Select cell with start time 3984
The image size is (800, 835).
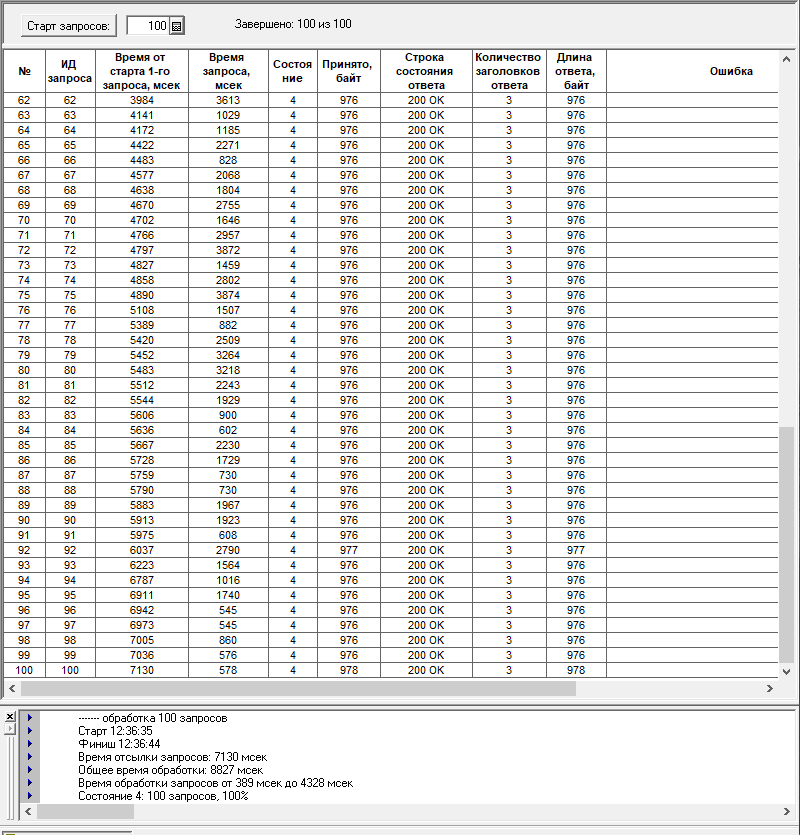[142, 100]
